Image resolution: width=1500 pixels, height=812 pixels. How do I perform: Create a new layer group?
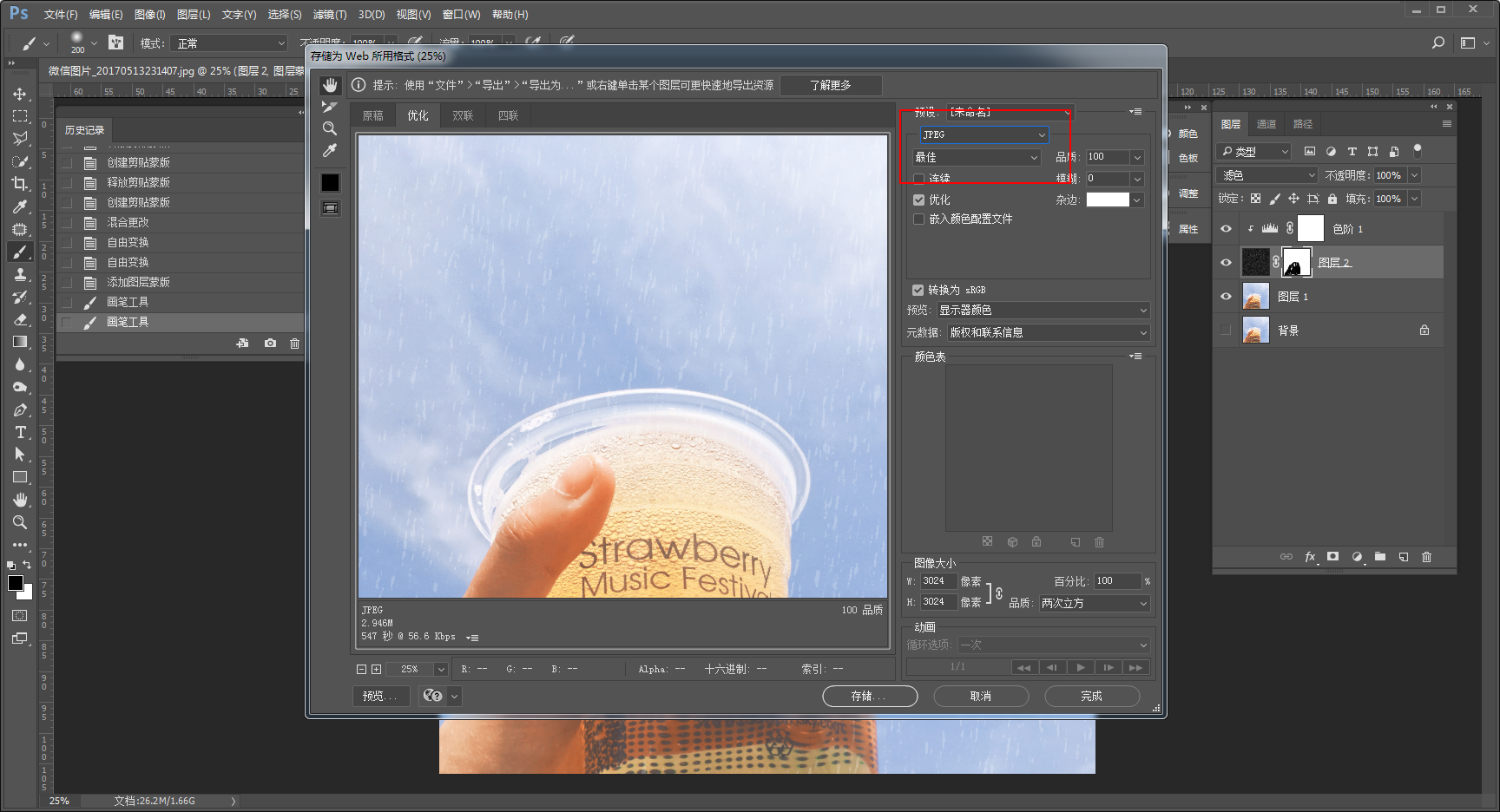click(x=1380, y=557)
